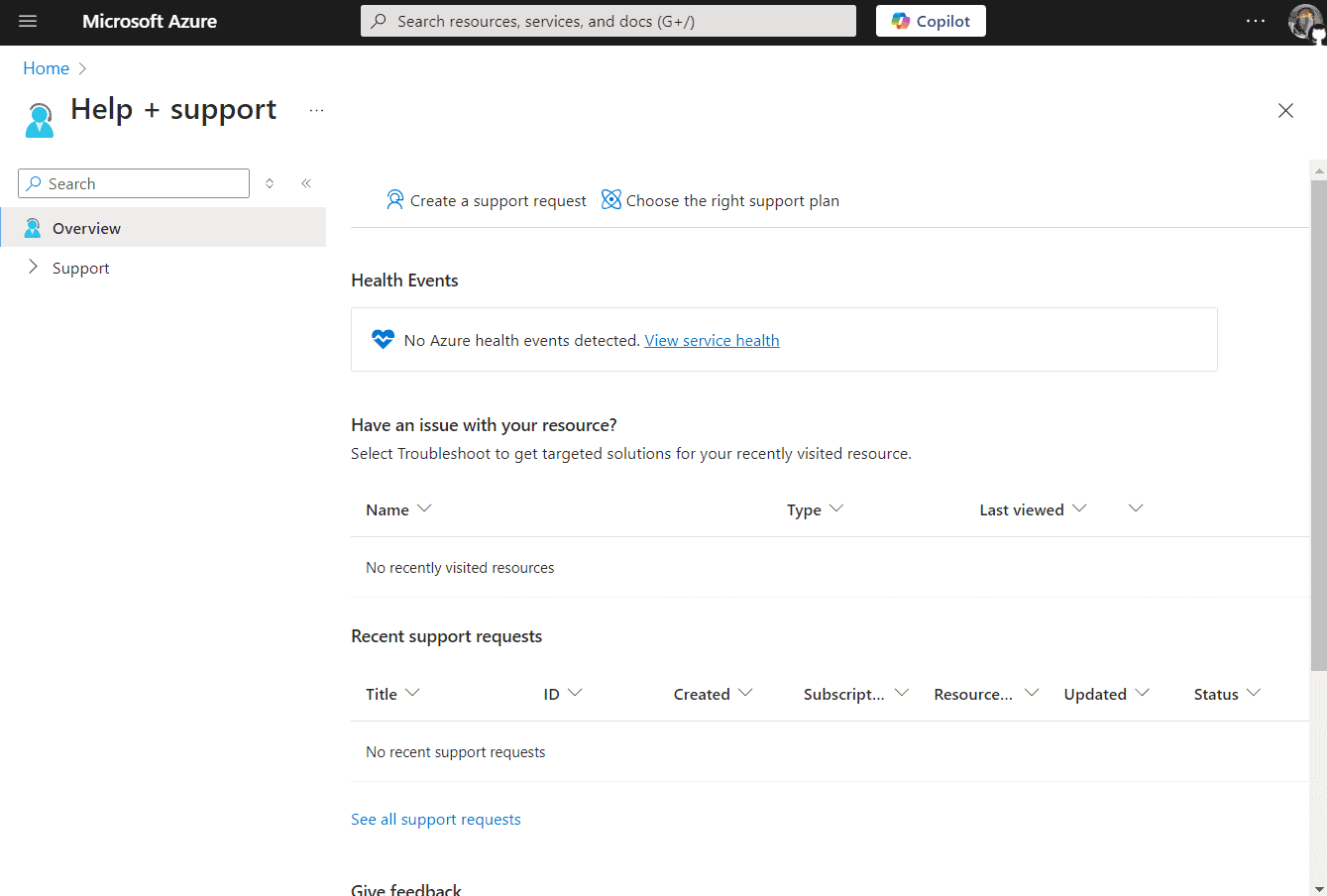Expand the Support sidebar group
The image size is (1327, 896).
click(33, 267)
